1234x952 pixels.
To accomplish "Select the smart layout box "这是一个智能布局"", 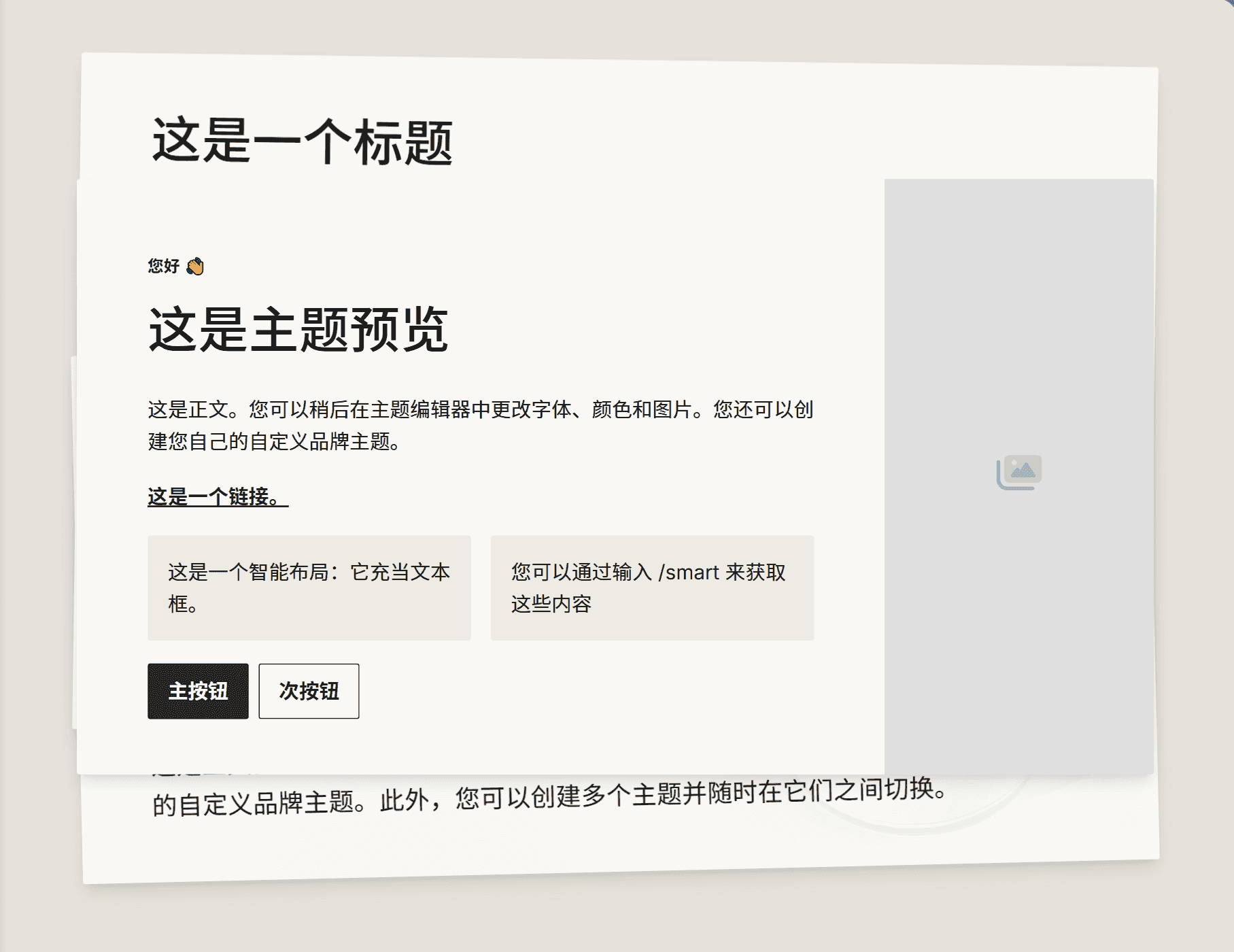I will point(309,588).
